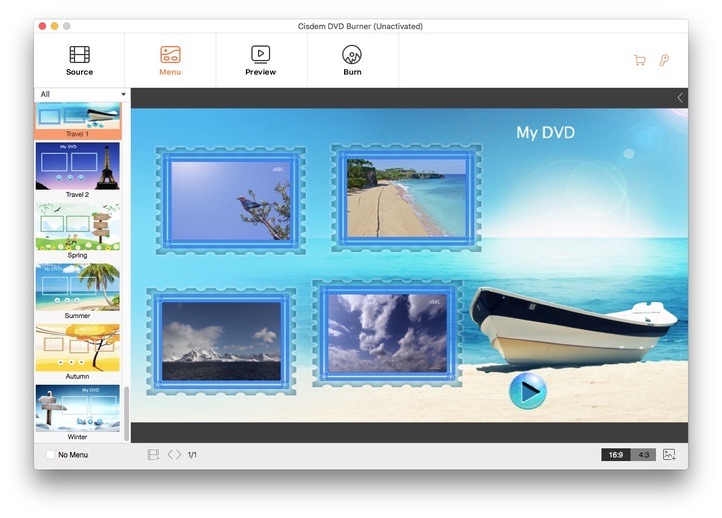Click the key activation icon
722x518 pixels.
[664, 60]
